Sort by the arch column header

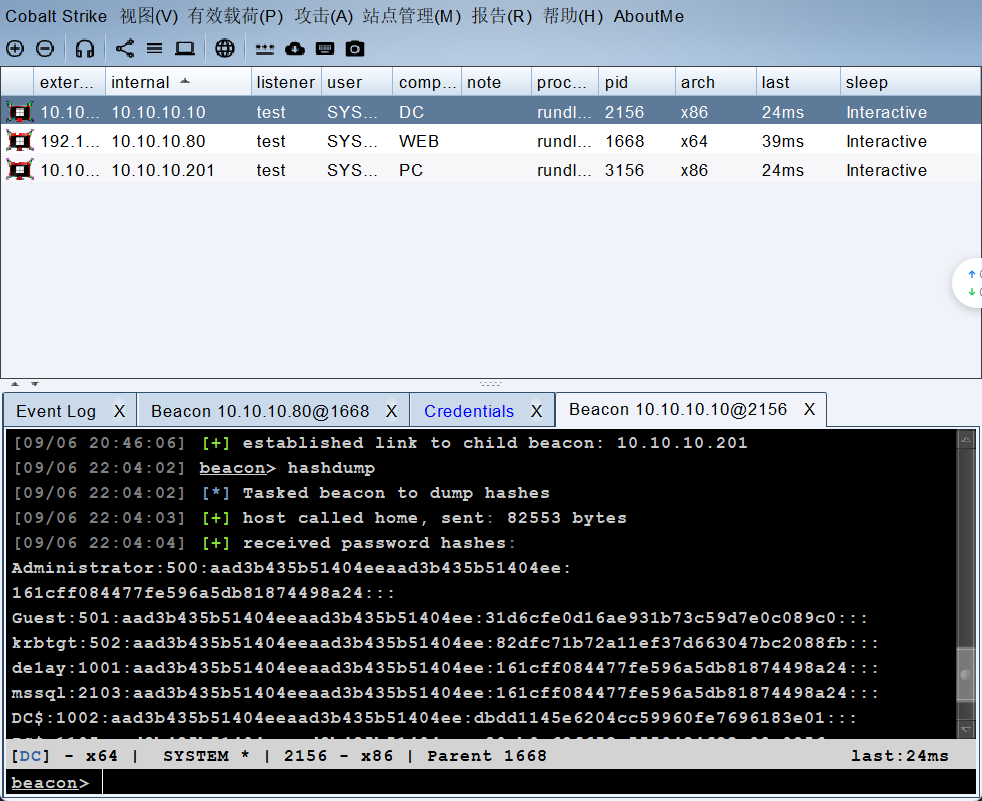716,82
